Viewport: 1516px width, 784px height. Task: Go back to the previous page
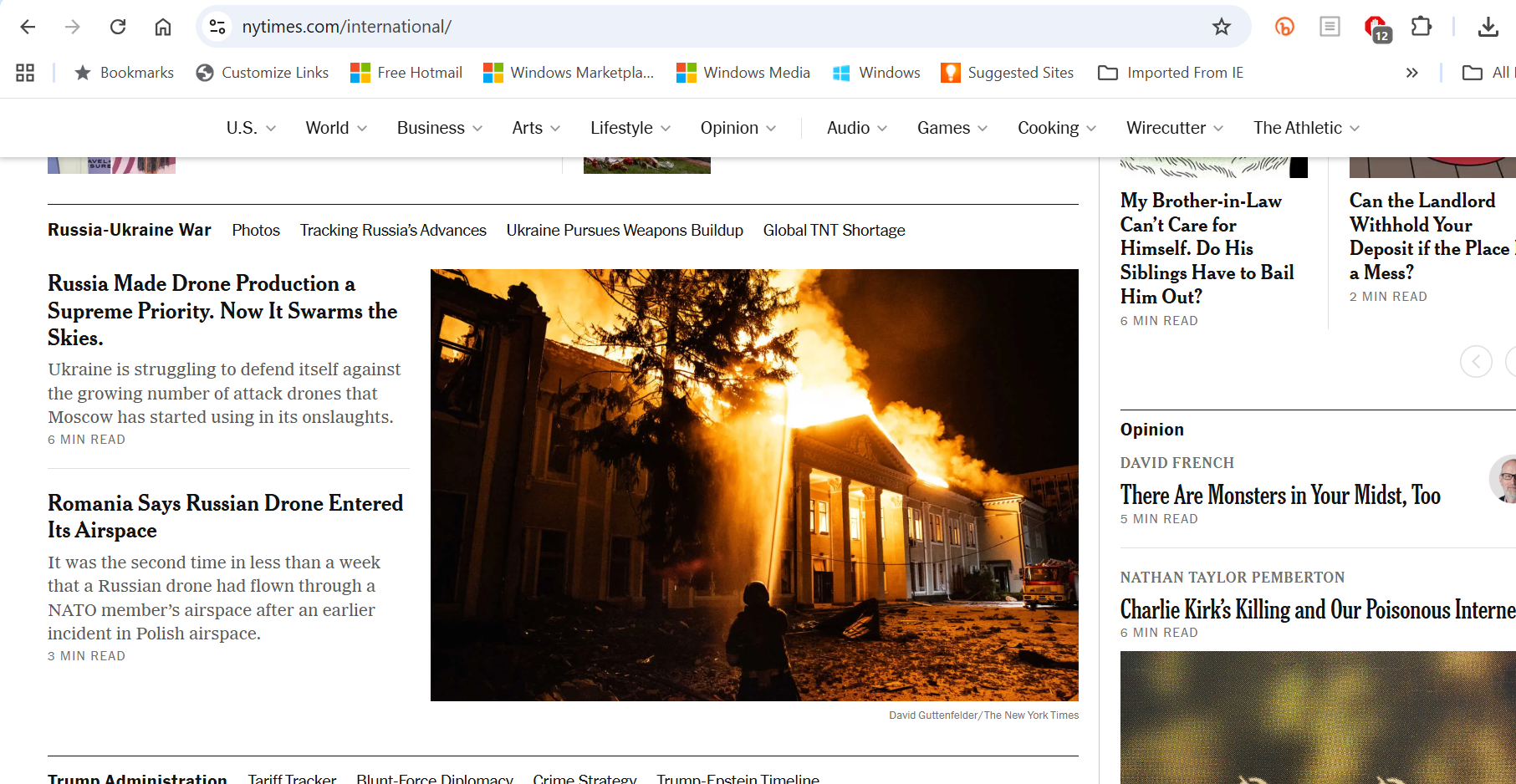[x=28, y=26]
